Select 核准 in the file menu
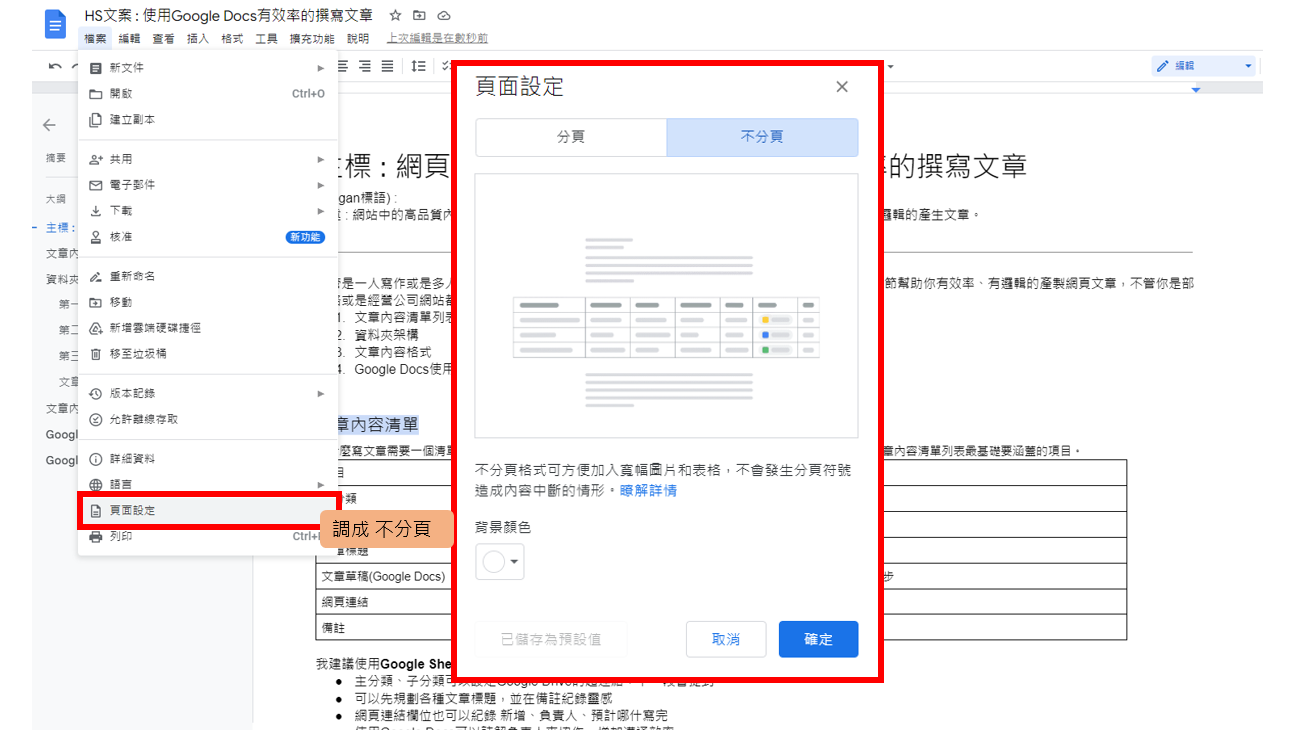The image size is (1289, 730). pos(208,237)
